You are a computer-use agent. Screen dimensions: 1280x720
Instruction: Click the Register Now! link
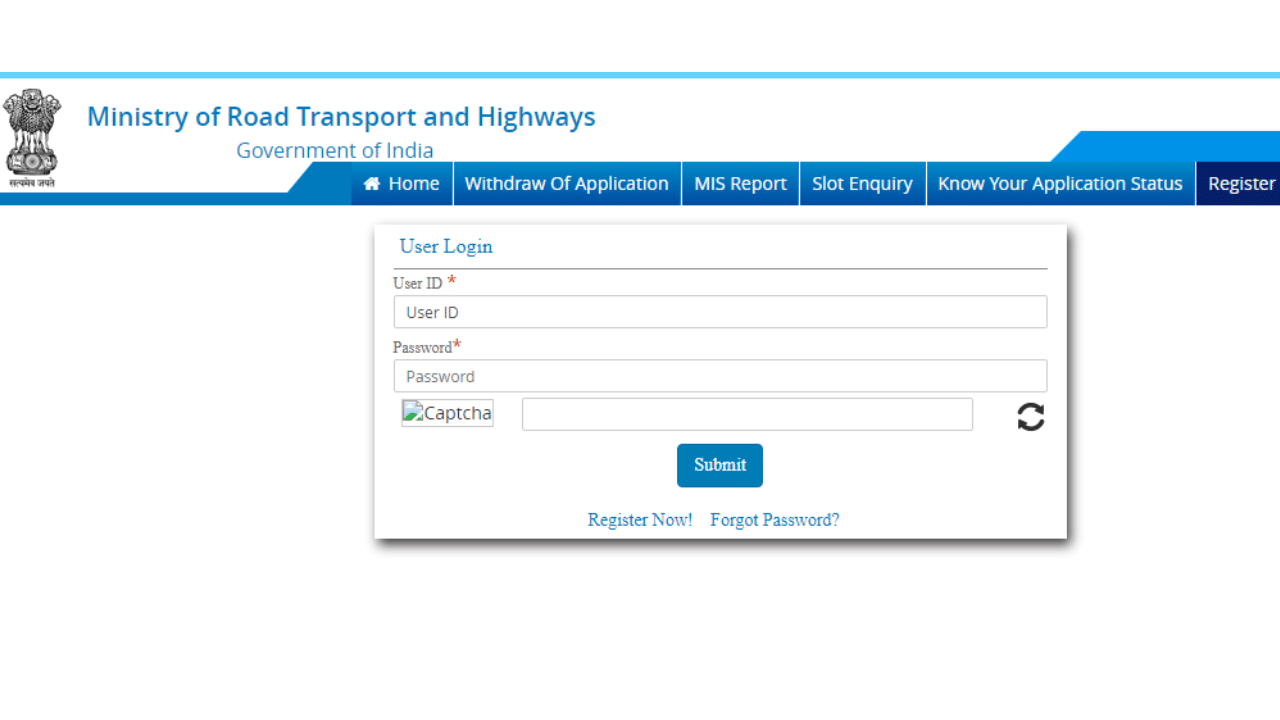[x=640, y=519]
